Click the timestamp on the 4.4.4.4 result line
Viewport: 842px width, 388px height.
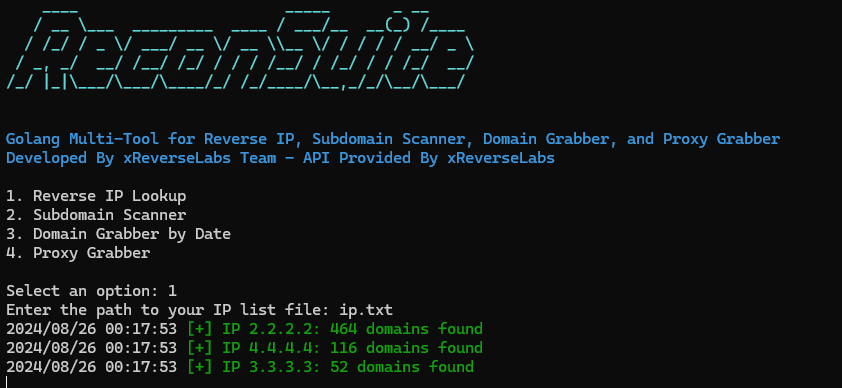tap(91, 348)
